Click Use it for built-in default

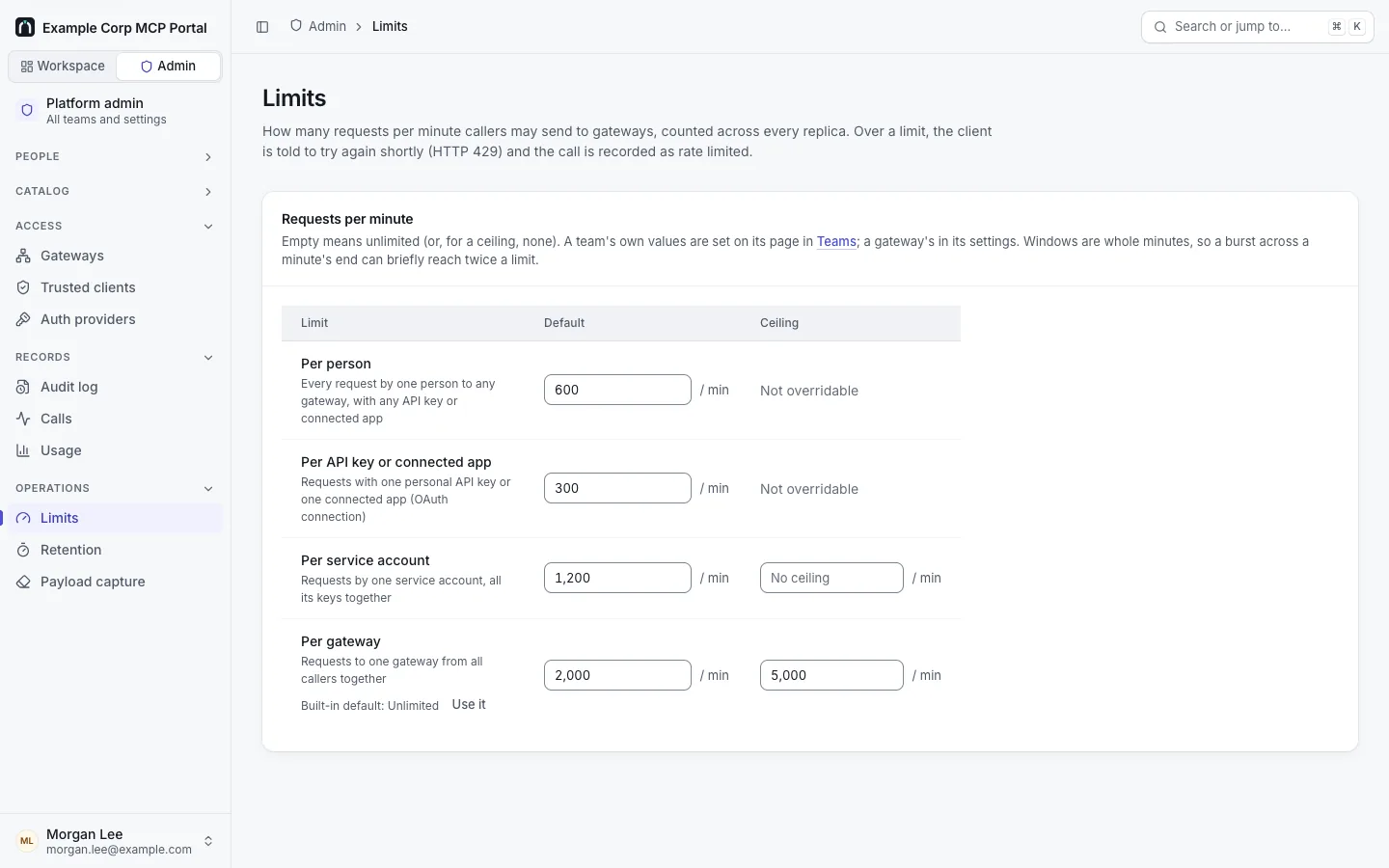point(469,705)
